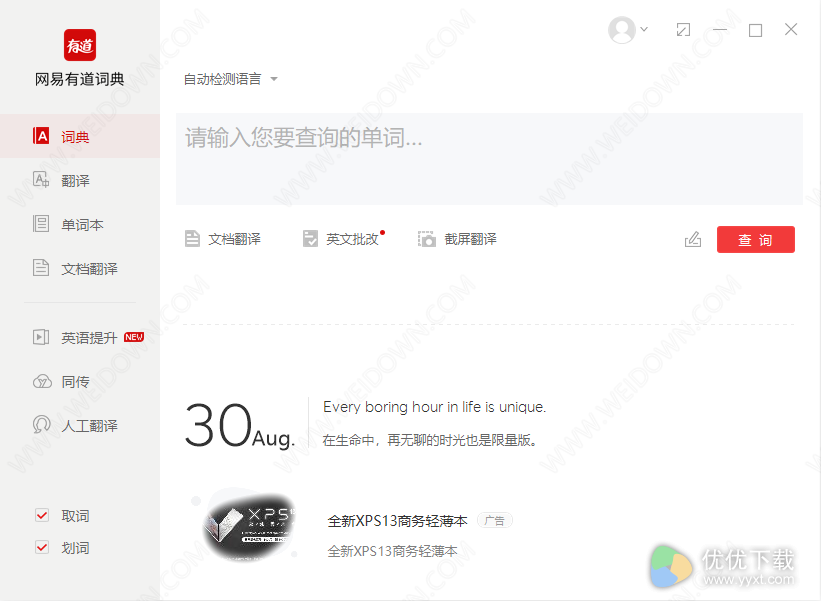Click the document icon beside 文档翻译 toolbar
This screenshot has height=601, width=821.
192,239
